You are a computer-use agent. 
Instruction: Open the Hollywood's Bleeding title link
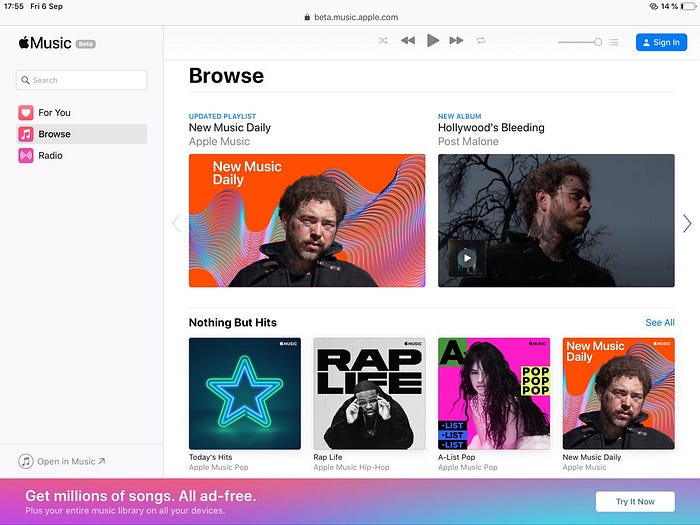point(491,128)
